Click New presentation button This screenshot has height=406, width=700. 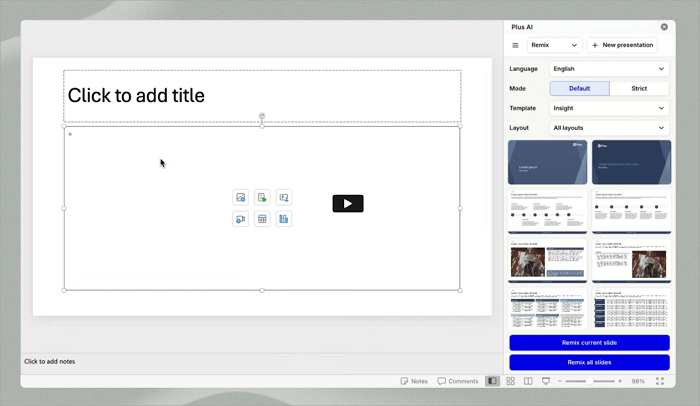(622, 45)
